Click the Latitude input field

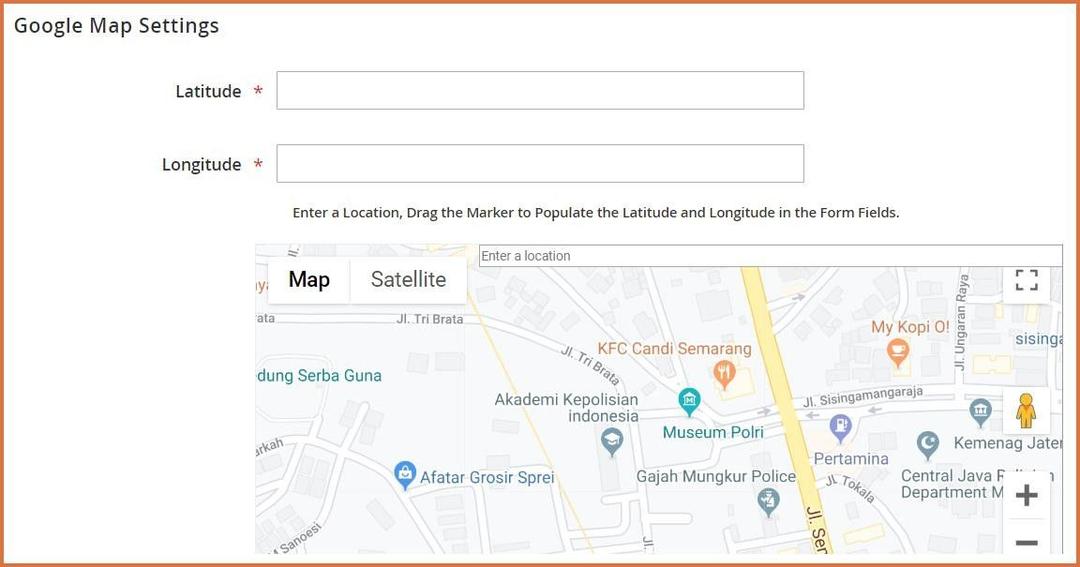click(540, 90)
